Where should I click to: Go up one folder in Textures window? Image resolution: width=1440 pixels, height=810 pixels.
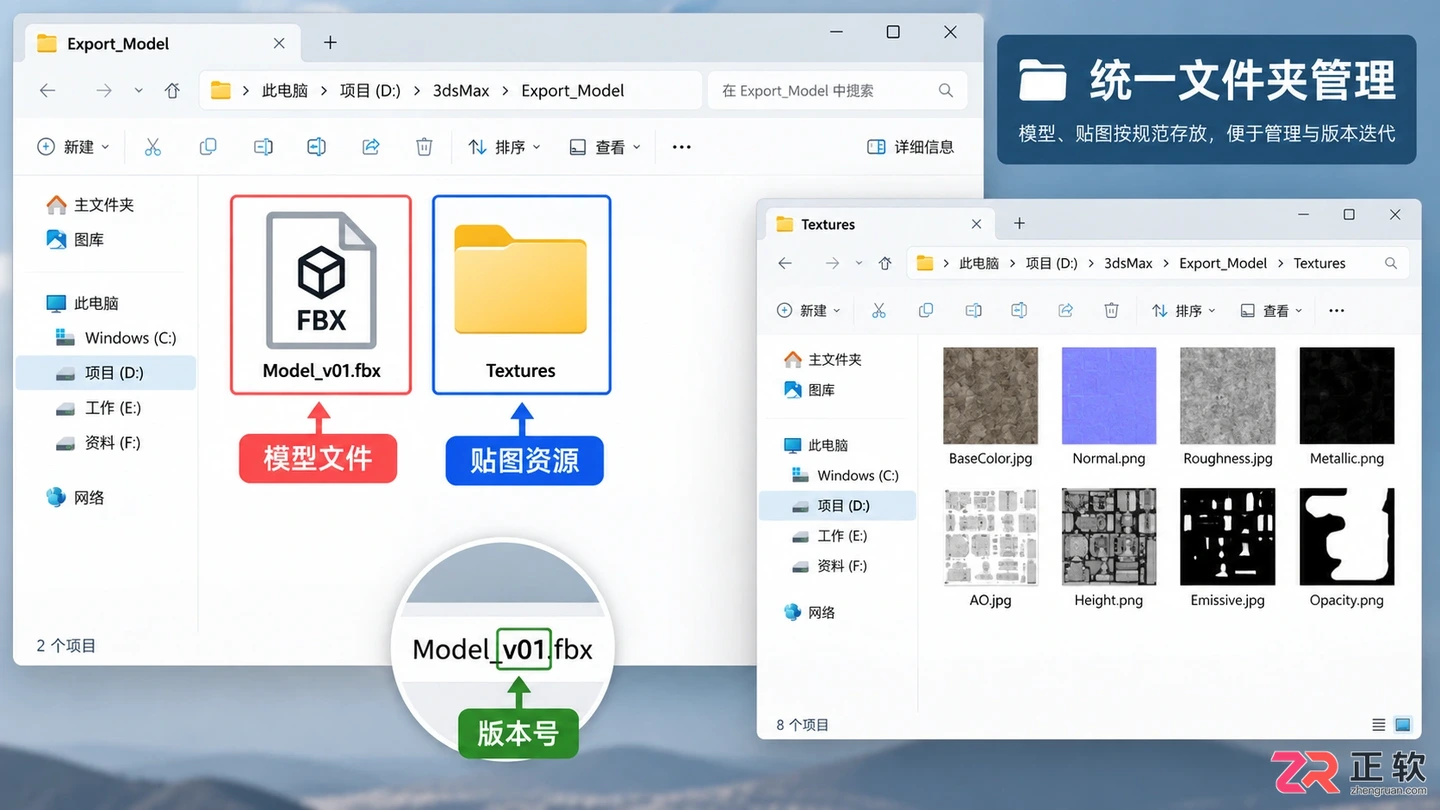pos(885,264)
